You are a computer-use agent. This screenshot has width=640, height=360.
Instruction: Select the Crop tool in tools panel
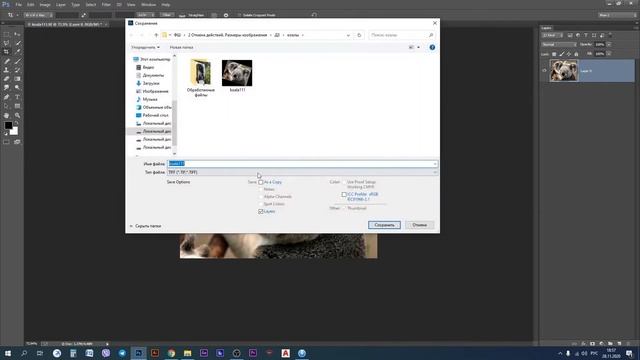pyautogui.click(x=6, y=52)
